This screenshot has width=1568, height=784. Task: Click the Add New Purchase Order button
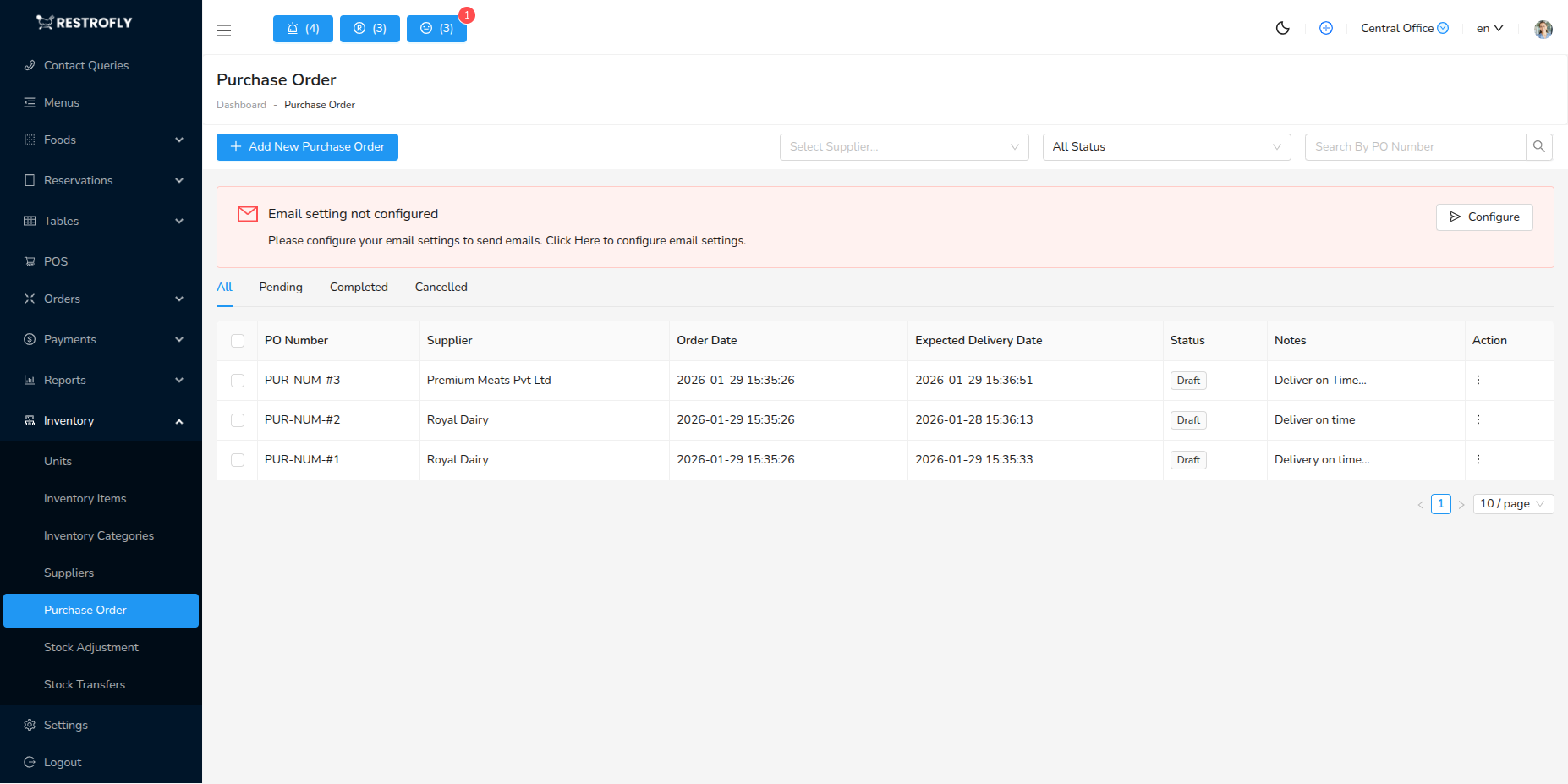(x=306, y=146)
